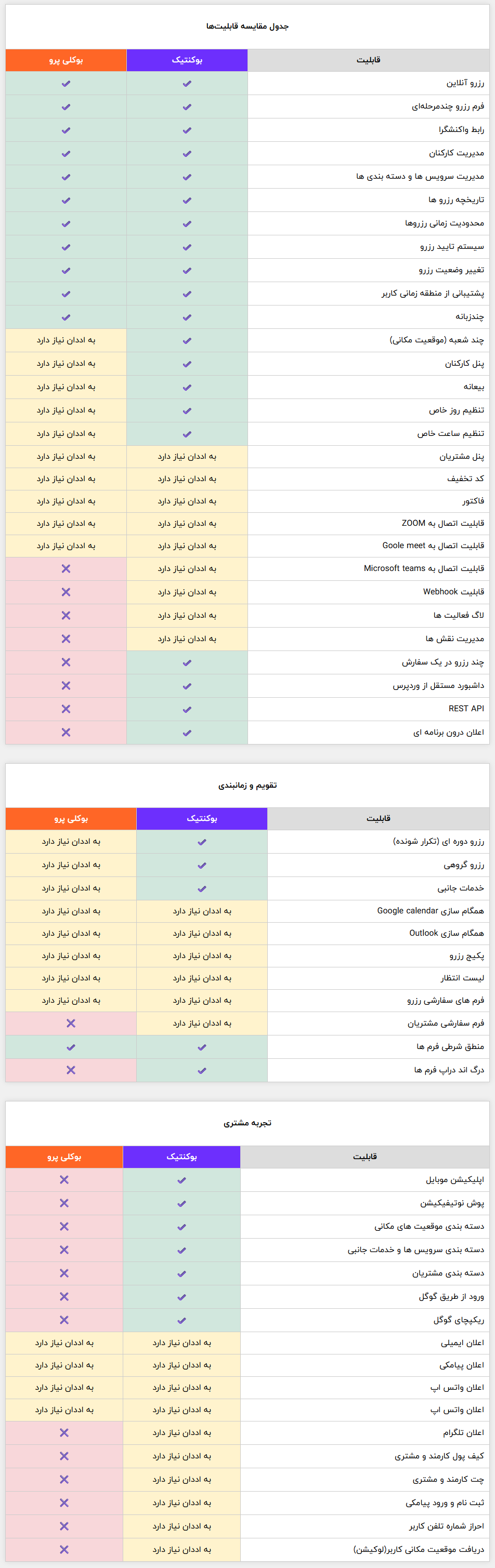495x1568 pixels.
Task: Click Bookly Pro cross in 'Microsoft teams' row
Action: [66, 568]
